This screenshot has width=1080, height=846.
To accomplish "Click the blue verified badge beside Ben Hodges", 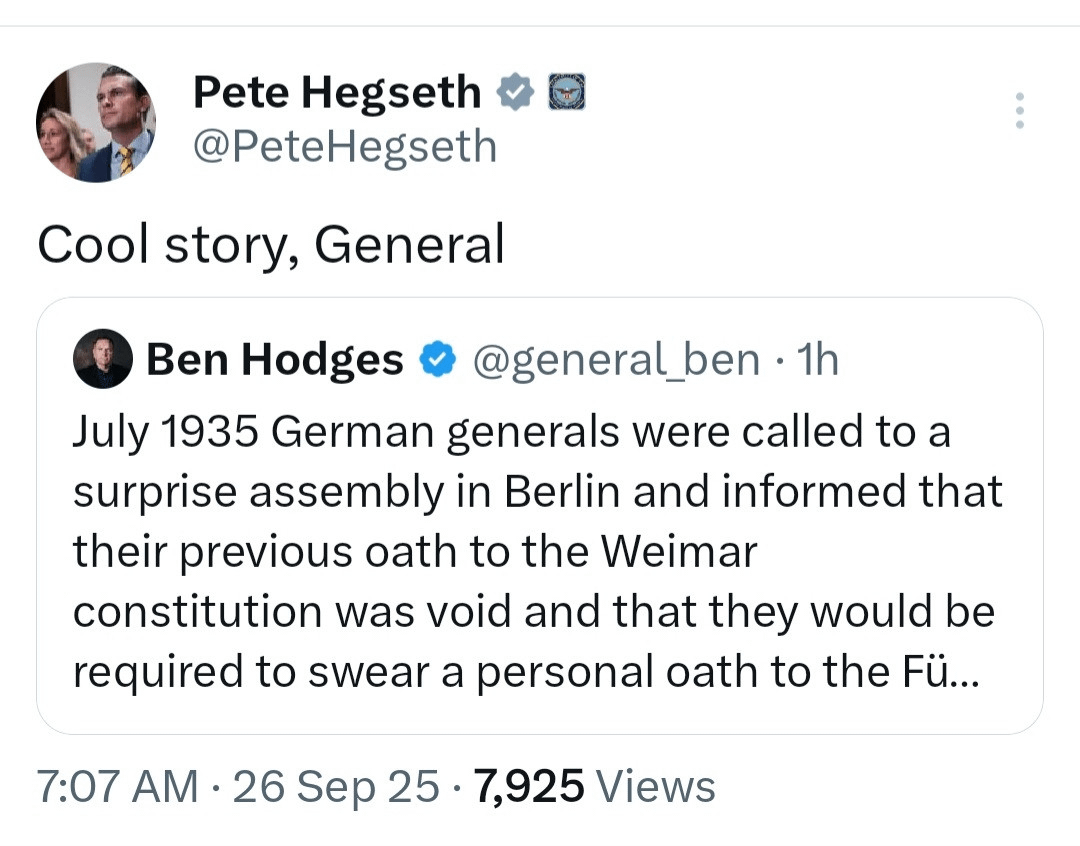I will (436, 360).
